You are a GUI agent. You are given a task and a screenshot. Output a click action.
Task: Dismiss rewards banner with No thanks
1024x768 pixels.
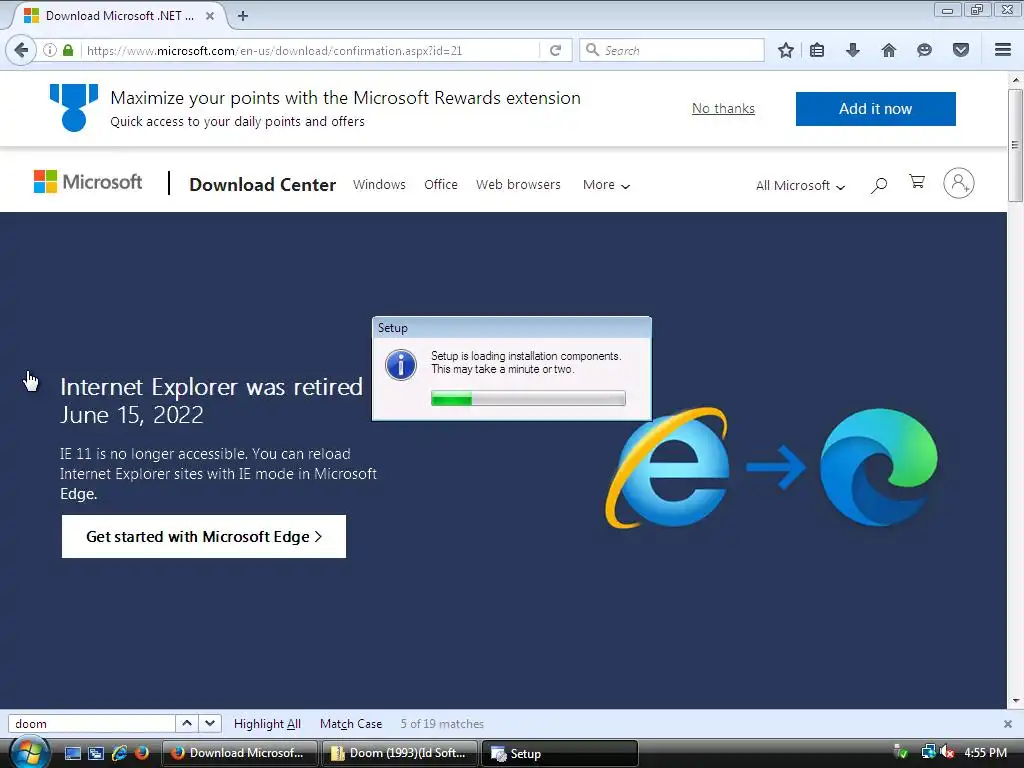(x=724, y=108)
